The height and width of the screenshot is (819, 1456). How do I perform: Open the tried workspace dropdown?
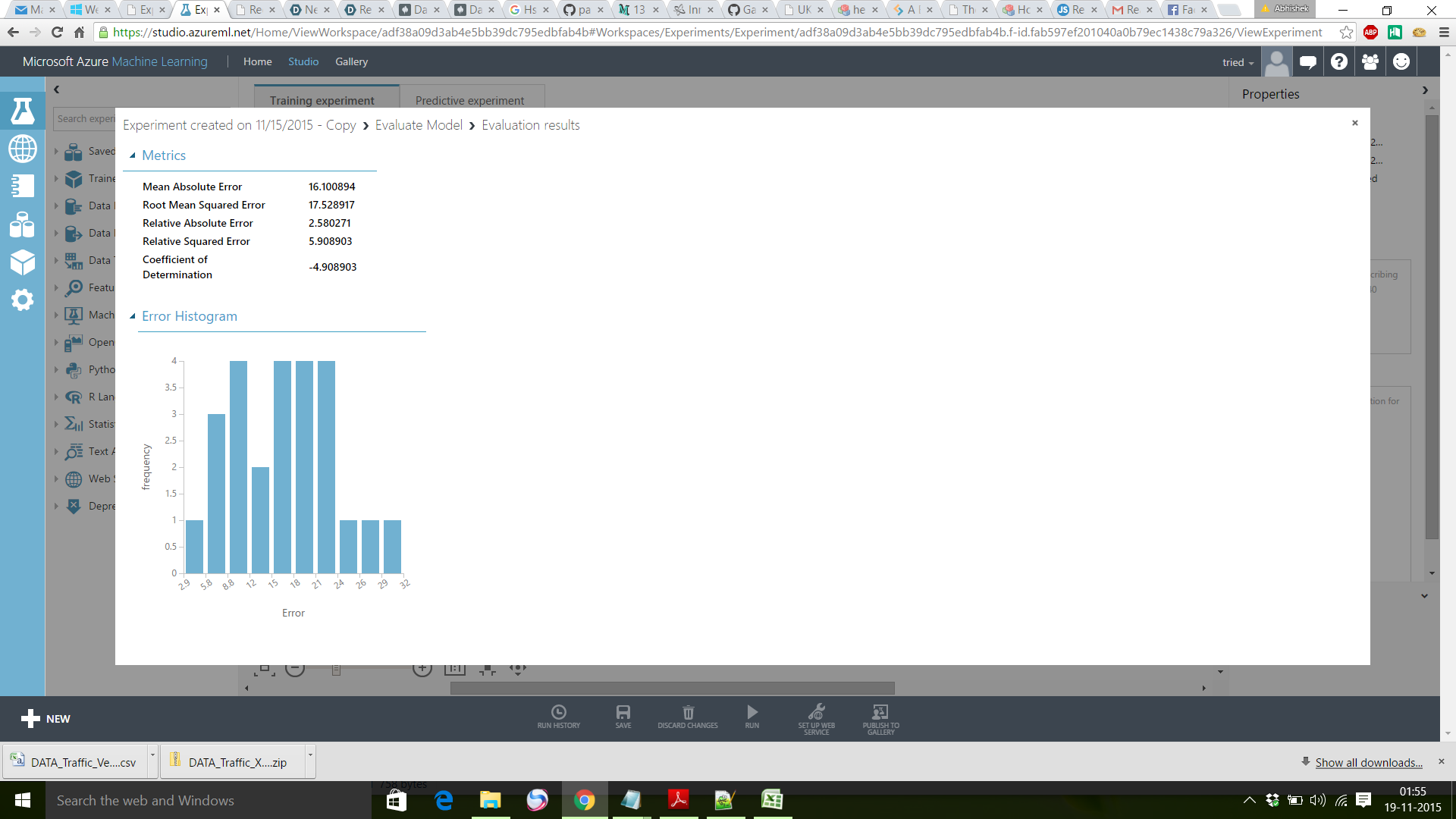coord(1238,62)
